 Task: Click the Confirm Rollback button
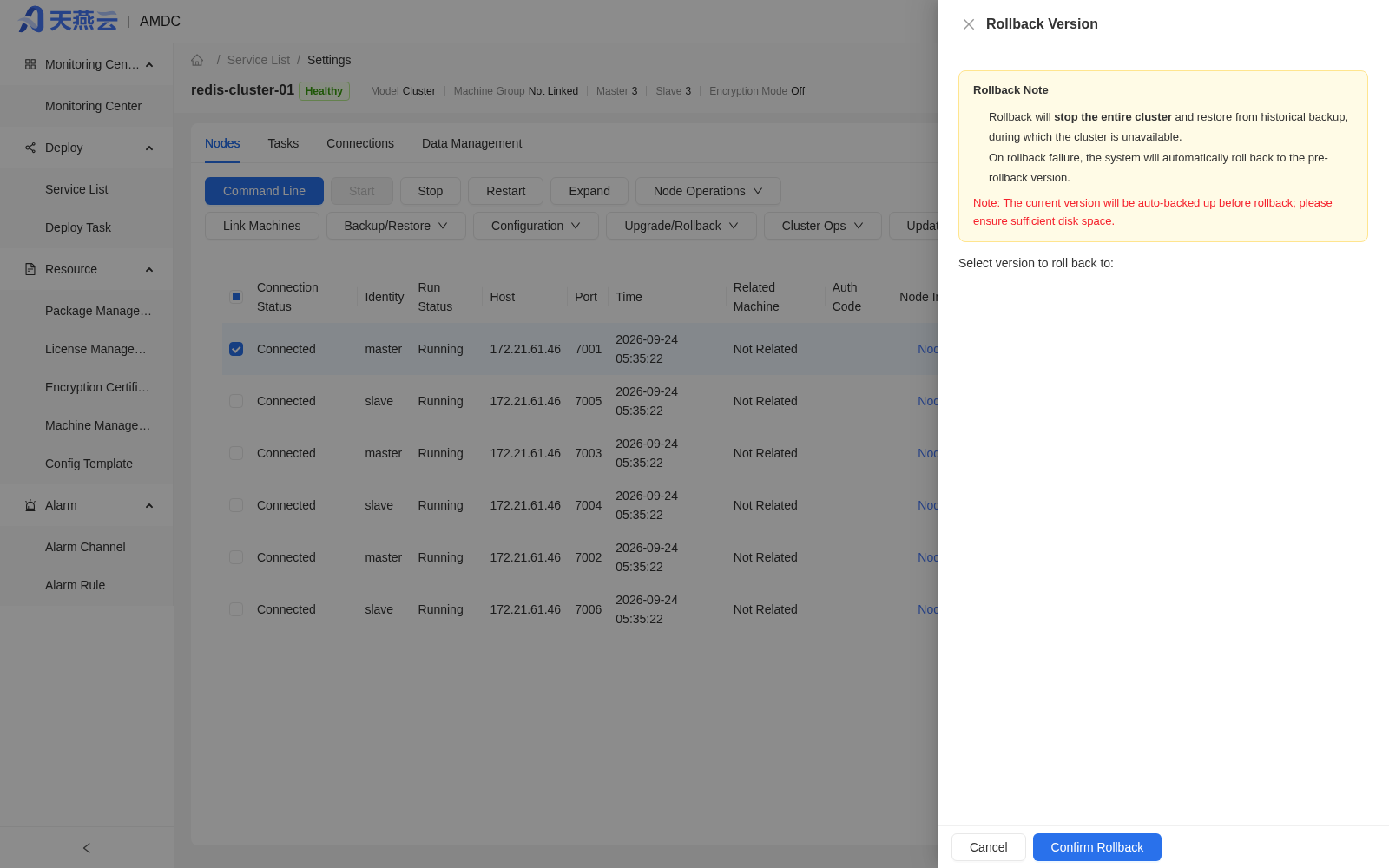pyautogui.click(x=1097, y=847)
